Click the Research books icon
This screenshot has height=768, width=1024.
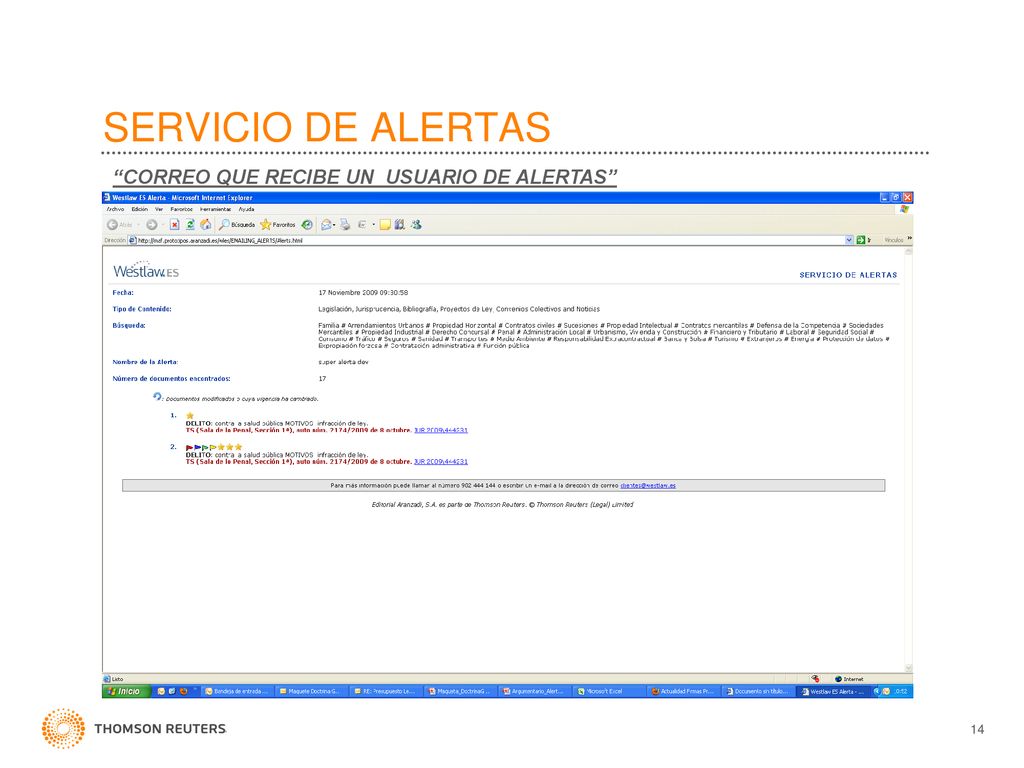[400, 225]
